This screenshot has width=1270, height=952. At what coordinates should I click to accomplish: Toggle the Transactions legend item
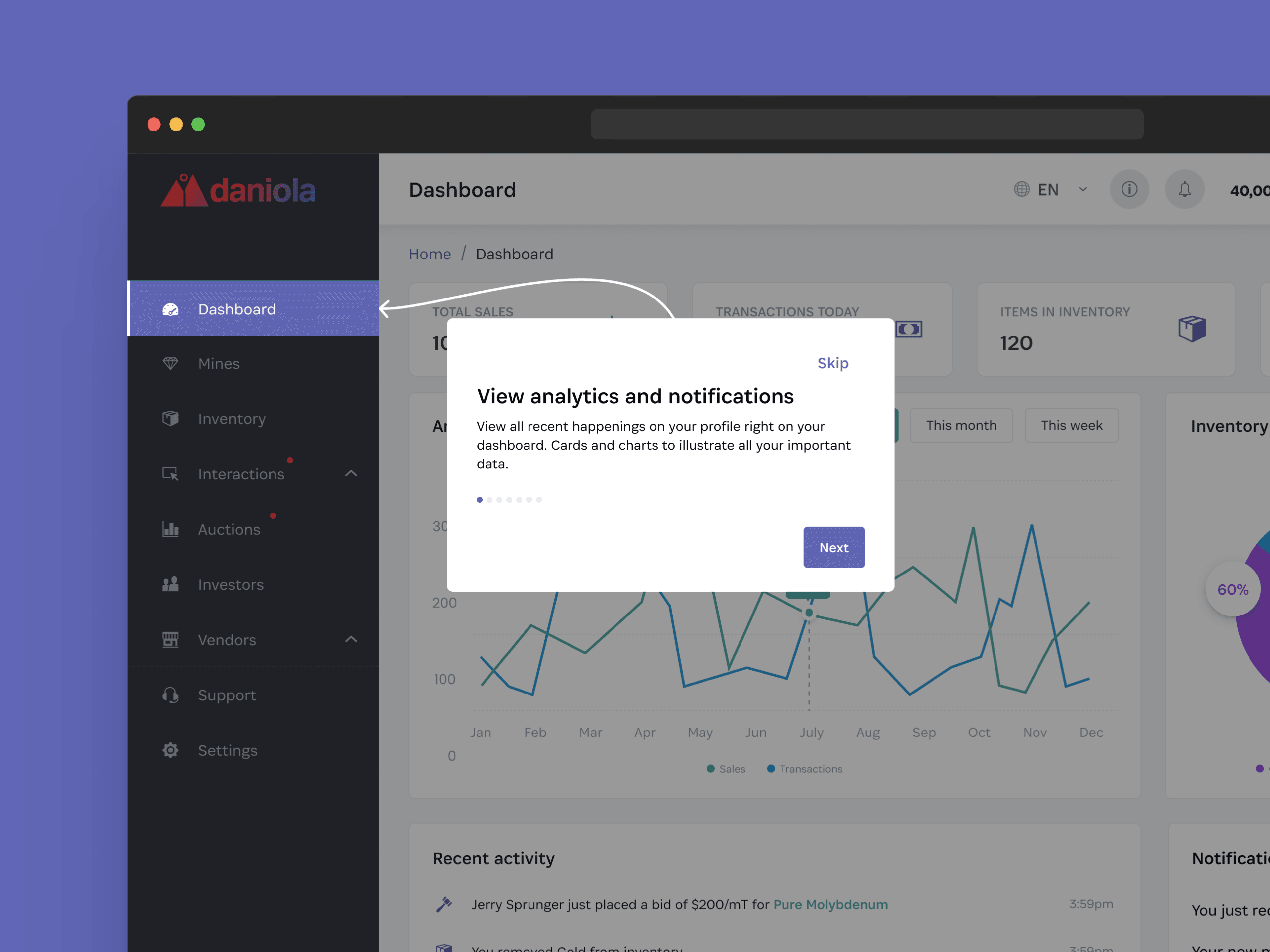pos(804,768)
